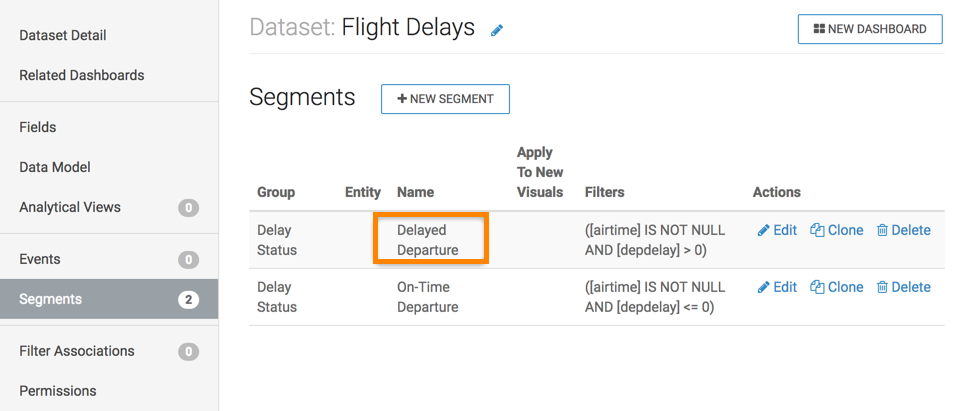Click Delete trash icon for Delayed Departure
973x411 pixels.
click(882, 230)
